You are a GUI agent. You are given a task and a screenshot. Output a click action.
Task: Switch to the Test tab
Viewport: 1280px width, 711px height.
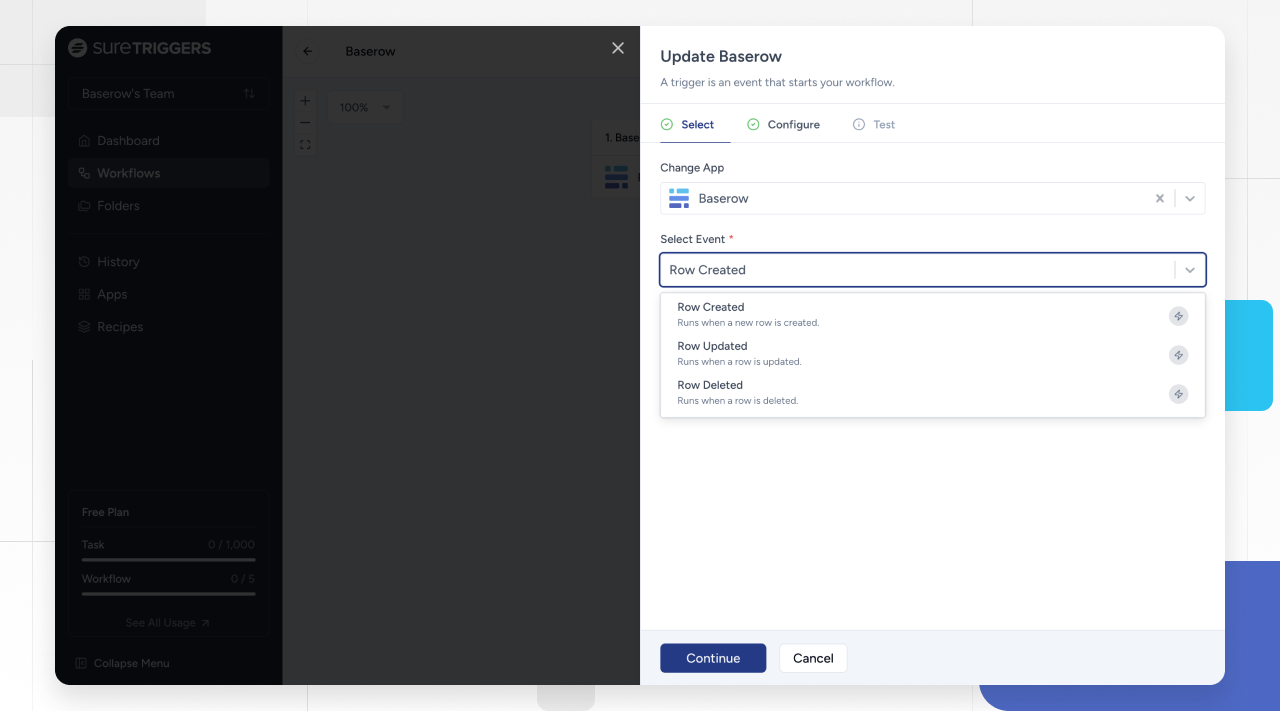[874, 125]
